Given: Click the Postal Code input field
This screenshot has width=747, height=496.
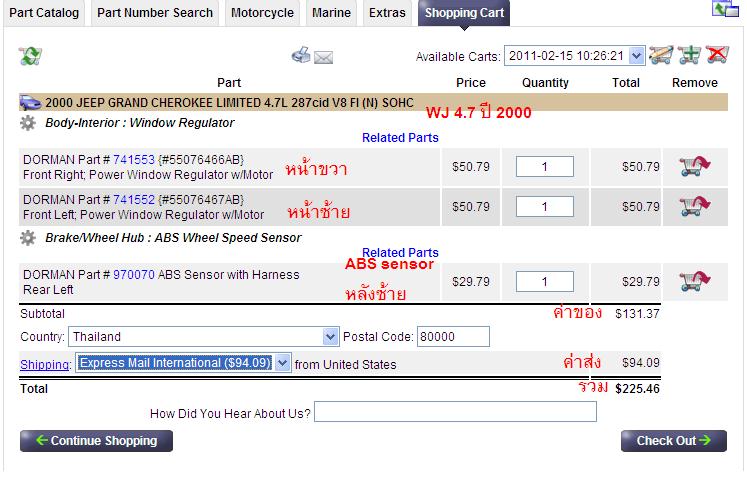Looking at the screenshot, I should click(453, 337).
